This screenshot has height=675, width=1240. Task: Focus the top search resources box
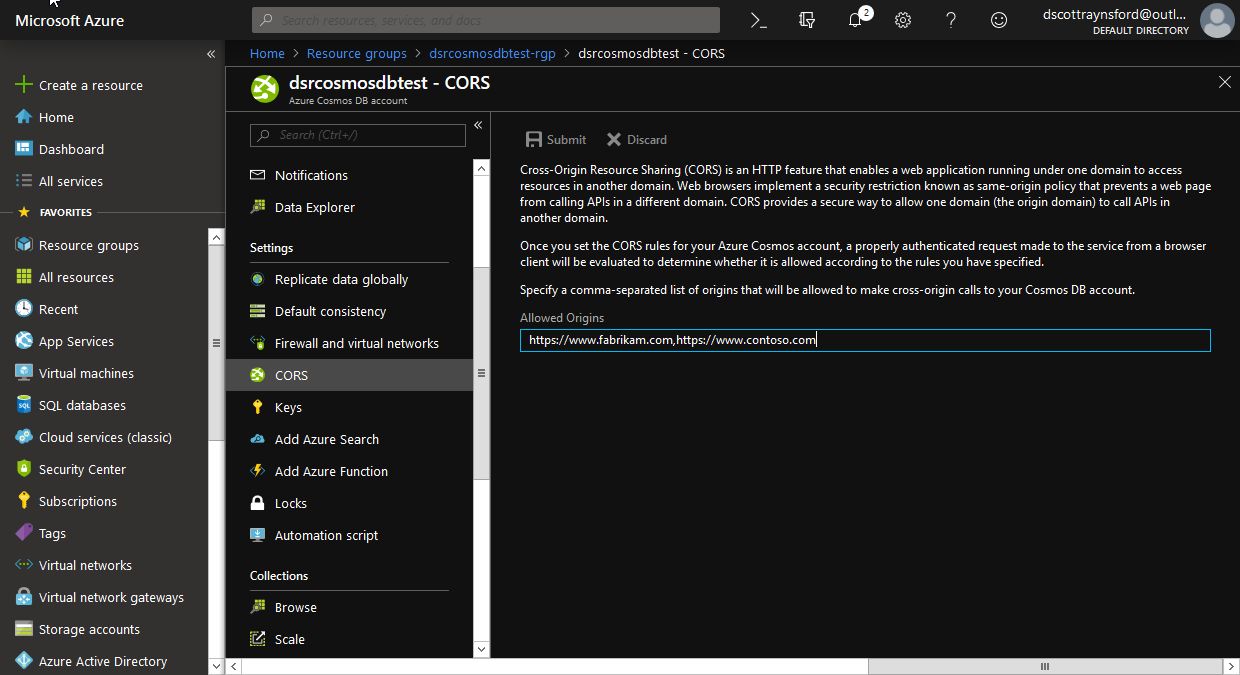click(485, 20)
